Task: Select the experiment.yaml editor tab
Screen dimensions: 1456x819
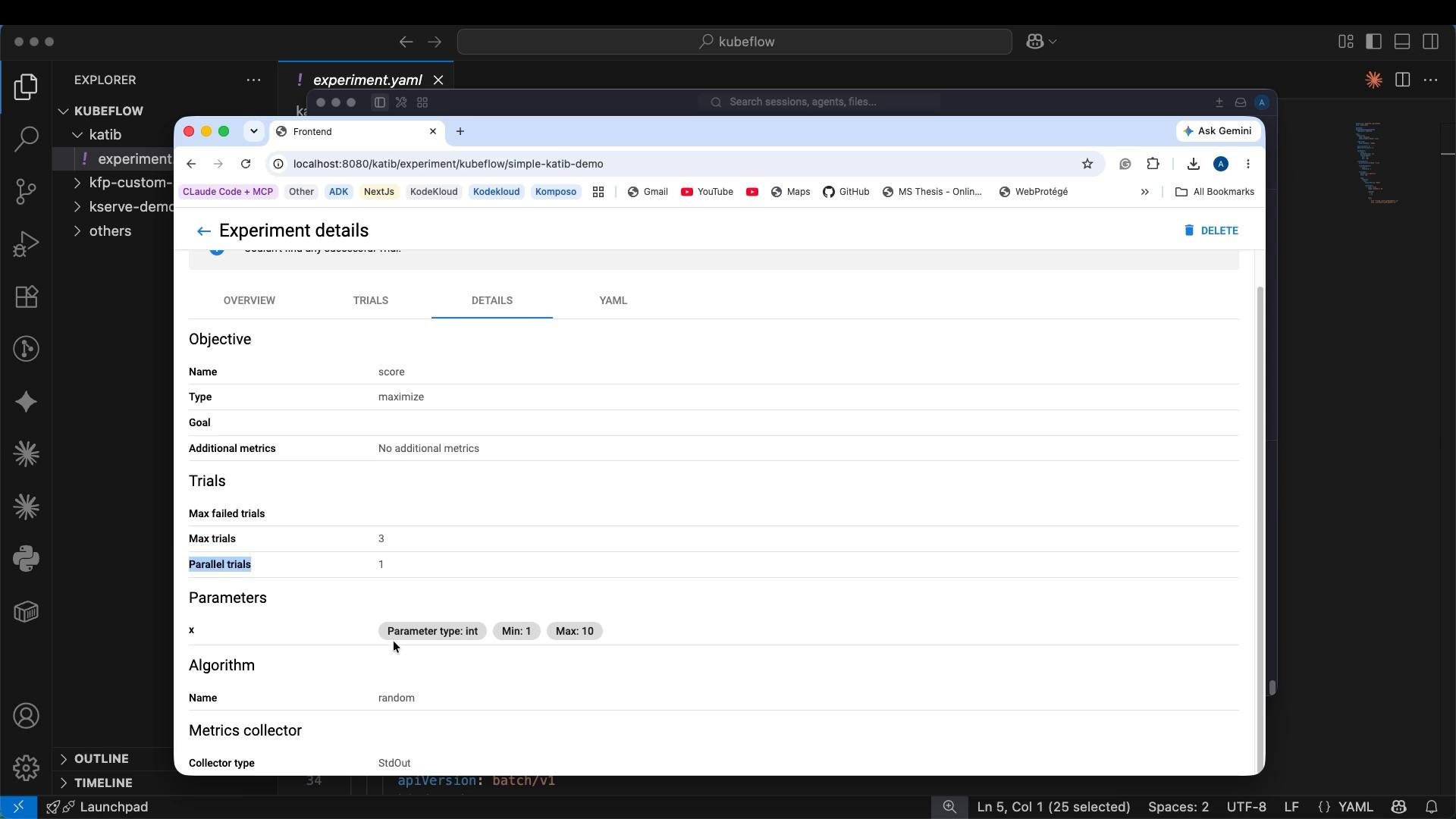Action: point(367,80)
